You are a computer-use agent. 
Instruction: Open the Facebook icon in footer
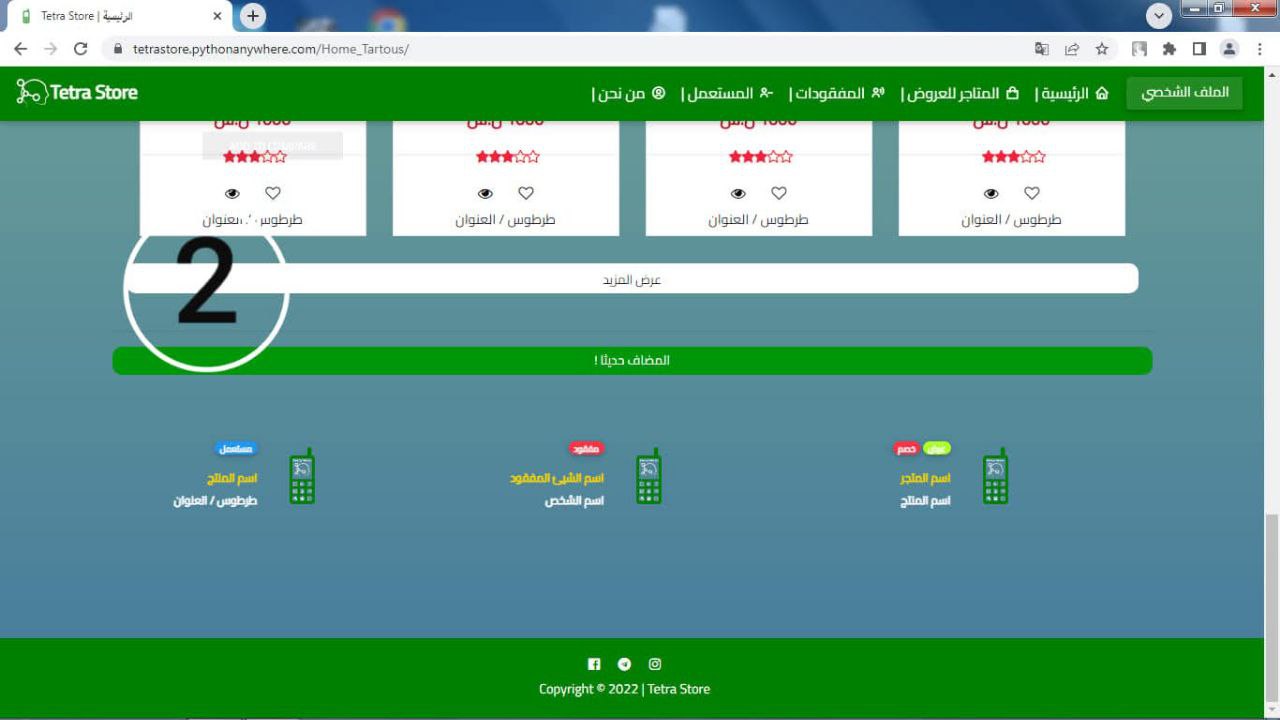point(594,664)
